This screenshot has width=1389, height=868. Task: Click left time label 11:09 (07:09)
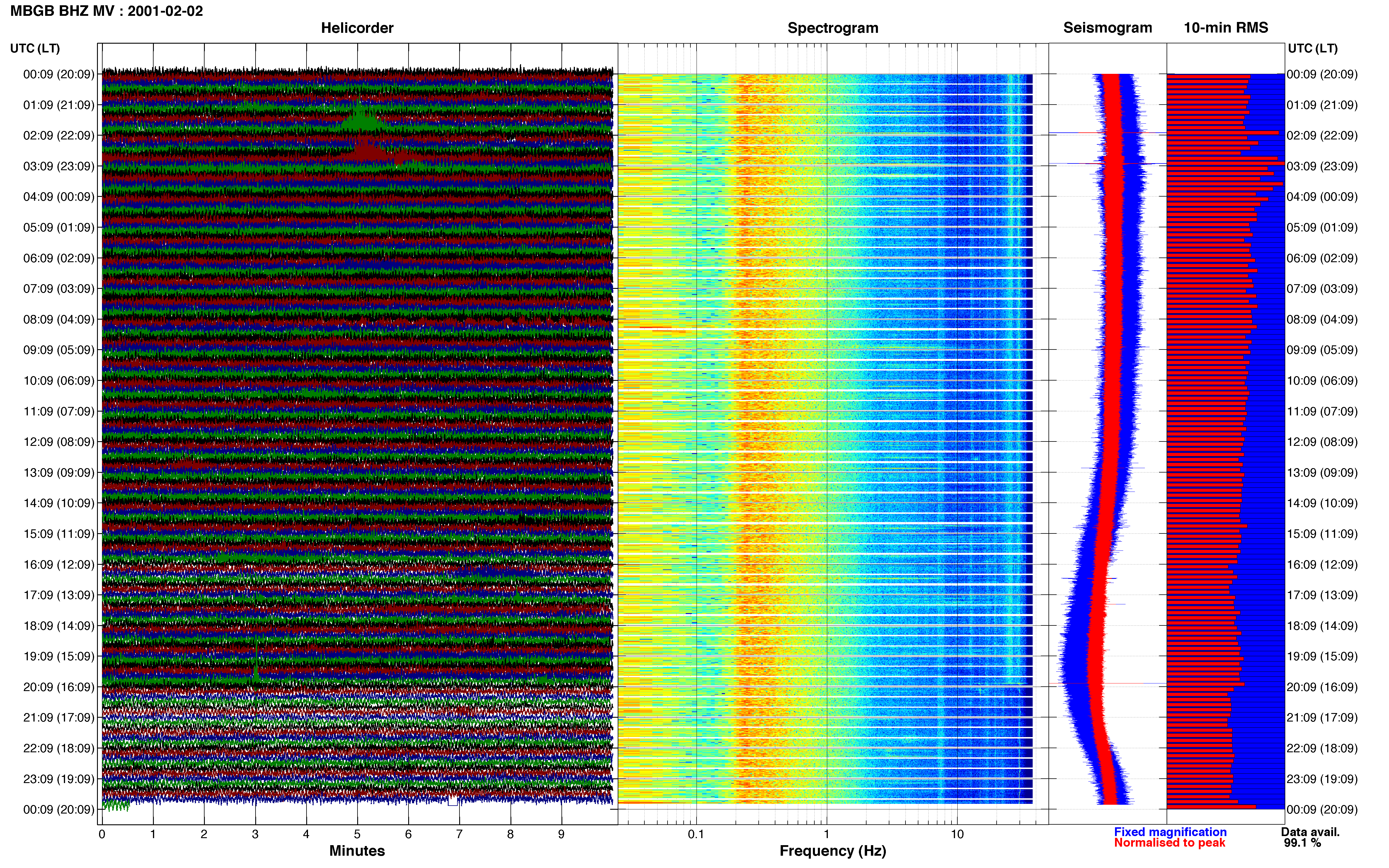point(59,411)
